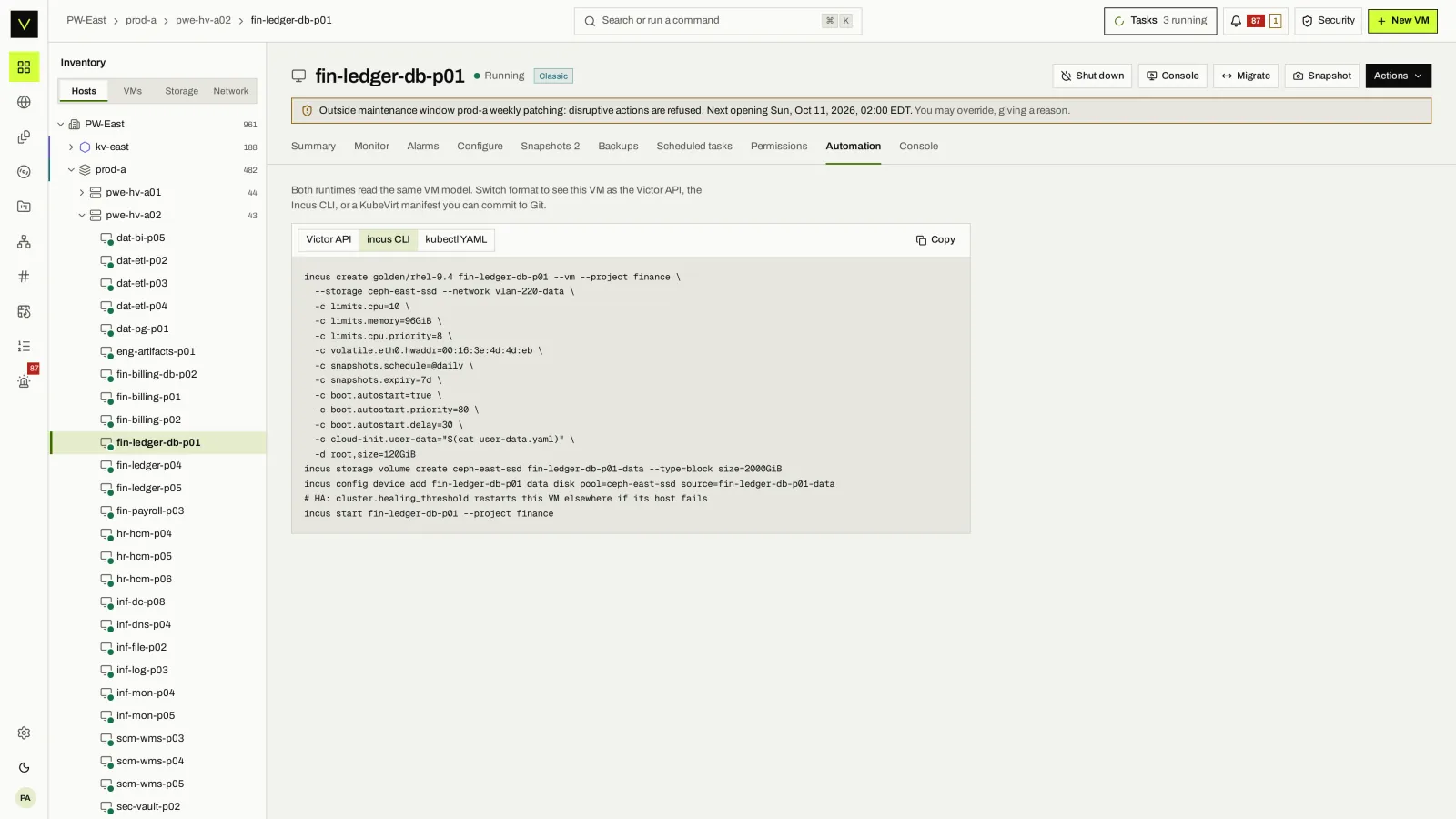Click the hashtag icon in sidebar
This screenshot has width=1456, height=819.
click(24, 277)
